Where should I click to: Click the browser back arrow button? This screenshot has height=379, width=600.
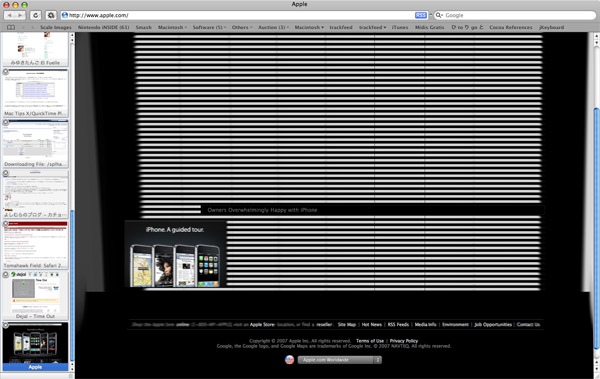[x=9, y=15]
